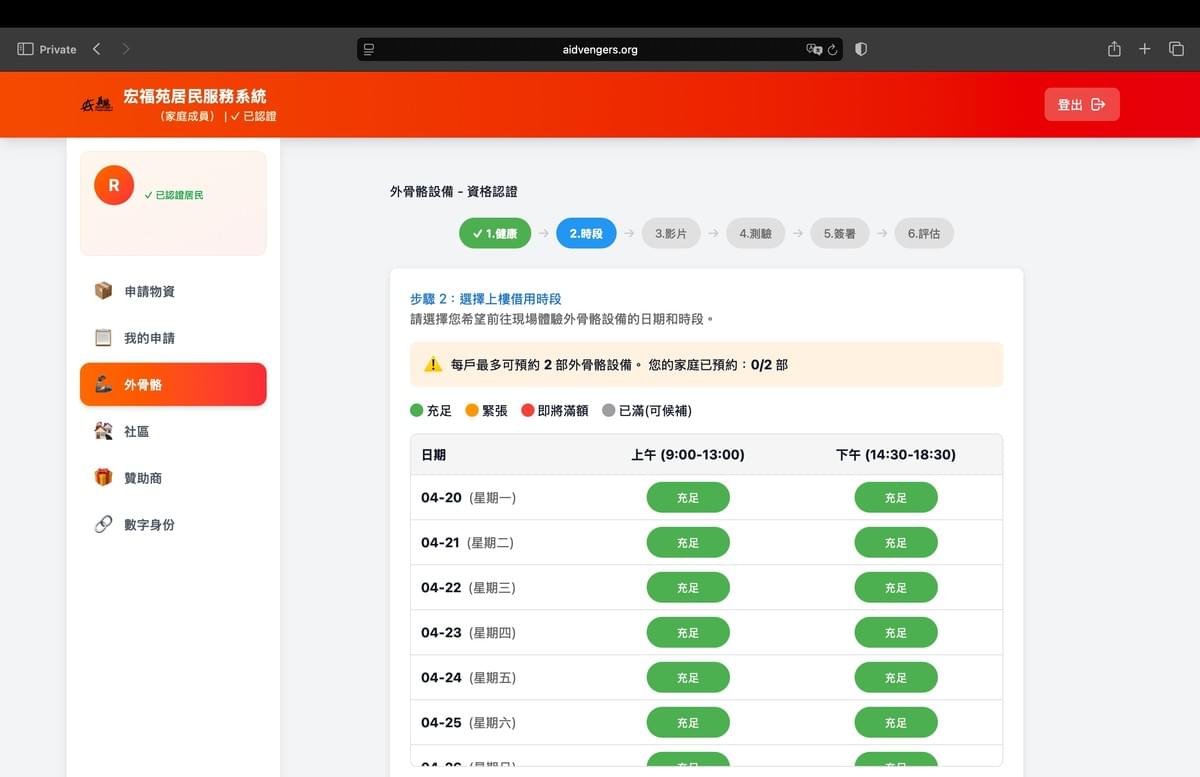Open Safari sidebar panel icon

(x=26, y=49)
